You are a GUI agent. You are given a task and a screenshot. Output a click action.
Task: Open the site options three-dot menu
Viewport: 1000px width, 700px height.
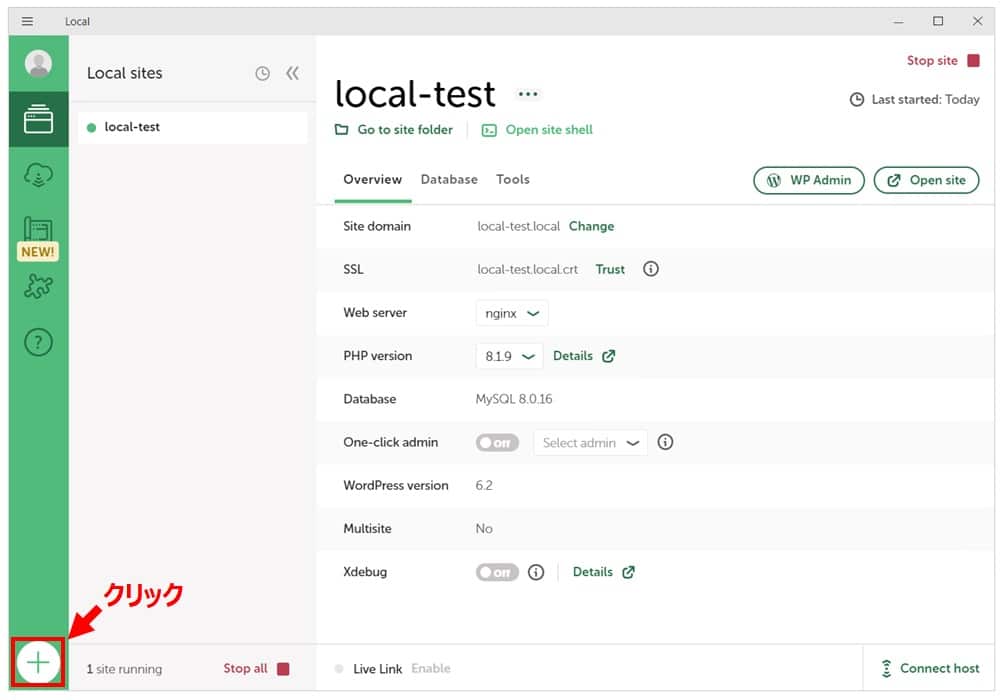point(528,94)
